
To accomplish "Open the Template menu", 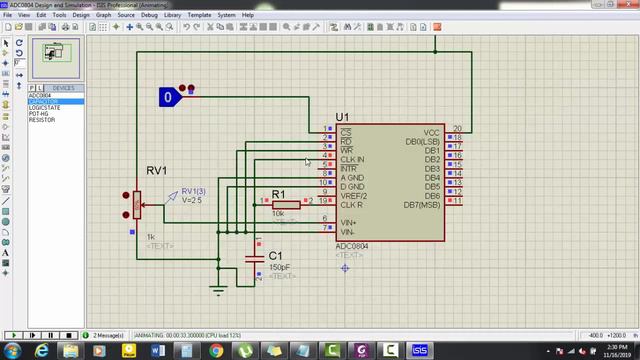I will 199,15.
